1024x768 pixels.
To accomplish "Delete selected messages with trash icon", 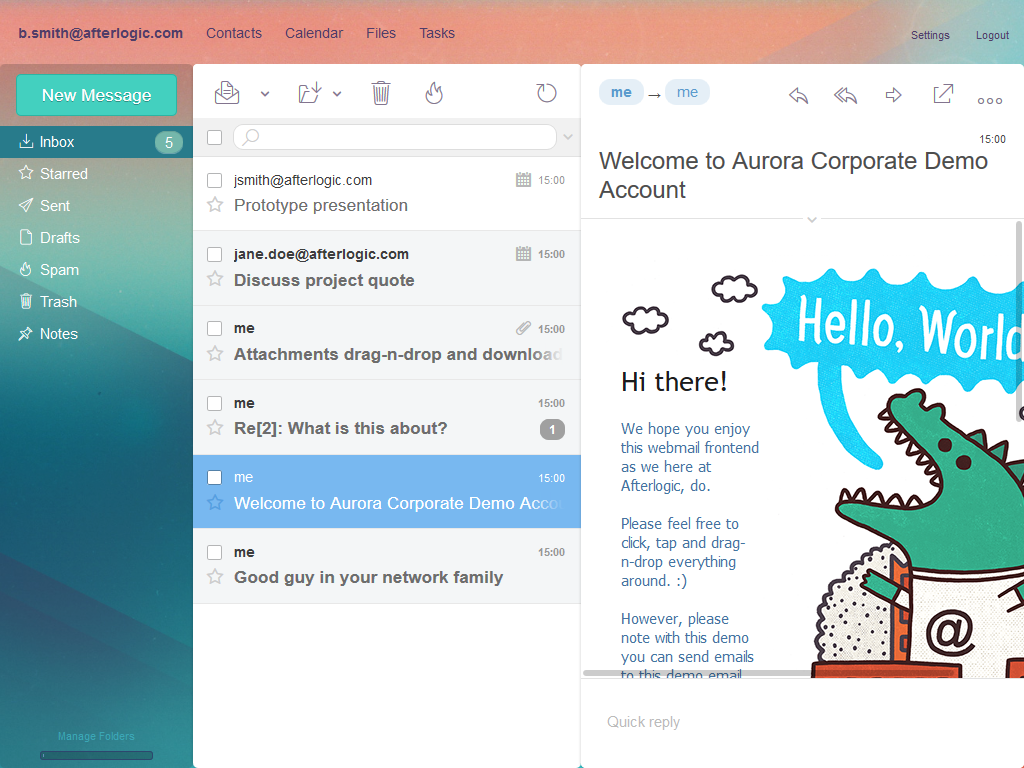I will [381, 93].
